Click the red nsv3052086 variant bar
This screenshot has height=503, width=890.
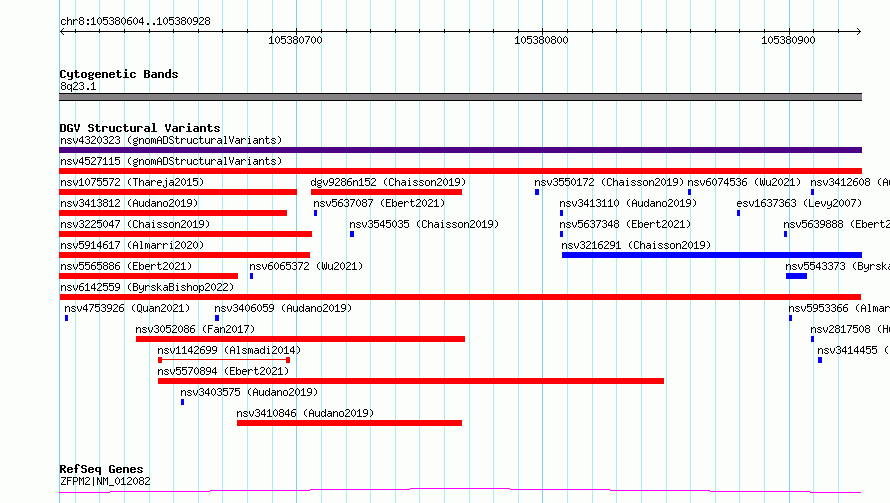(300, 339)
